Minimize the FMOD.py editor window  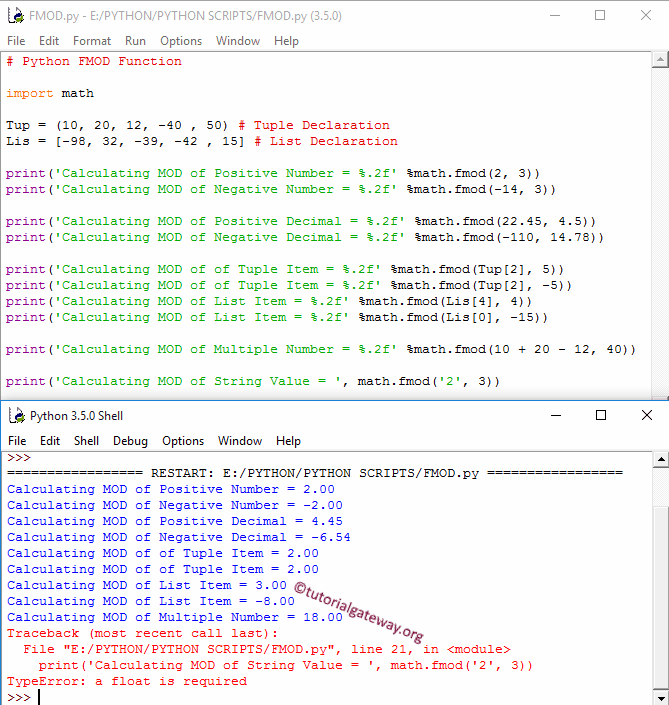555,15
